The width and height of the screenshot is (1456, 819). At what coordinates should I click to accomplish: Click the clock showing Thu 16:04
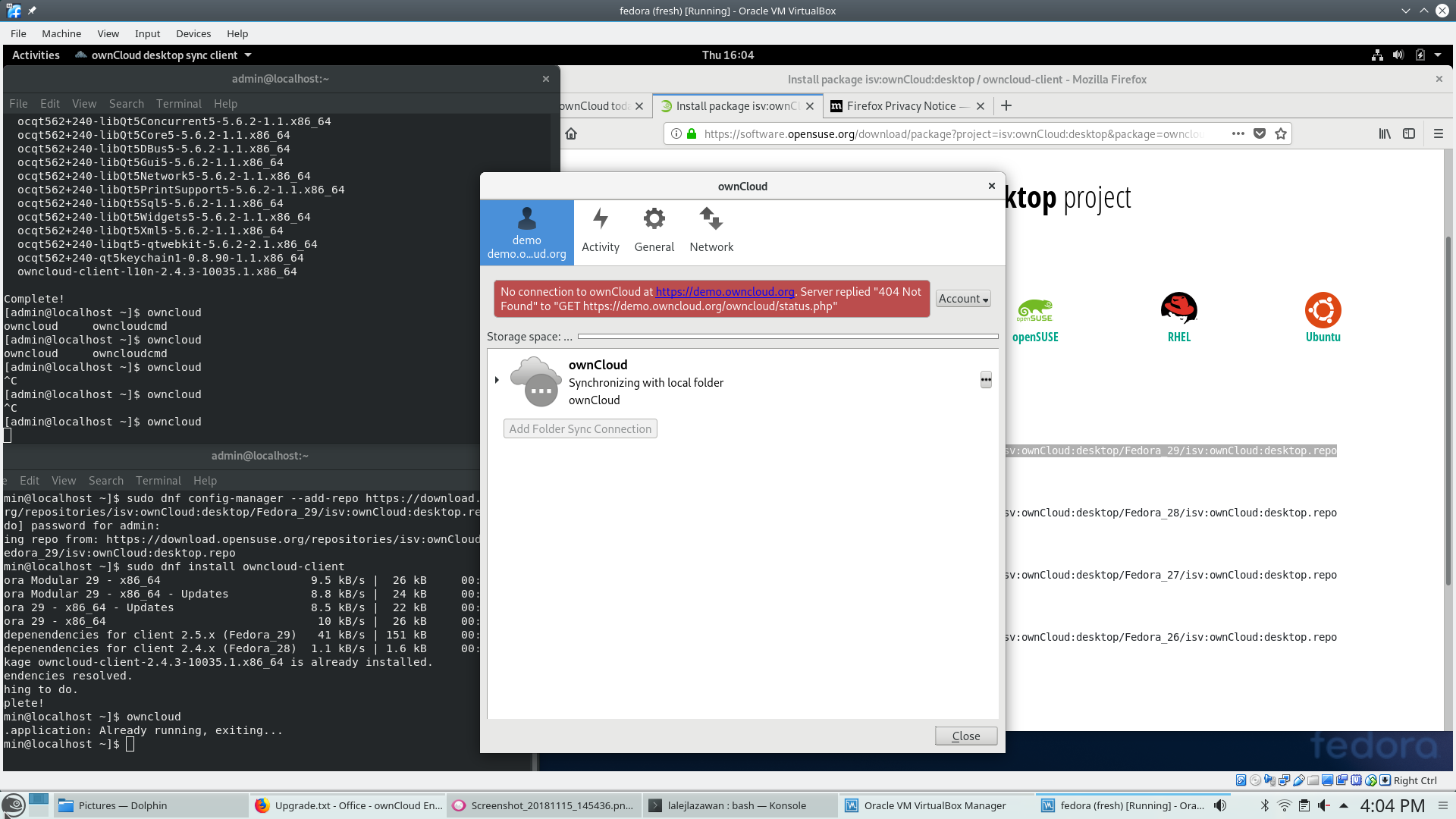coord(728,55)
